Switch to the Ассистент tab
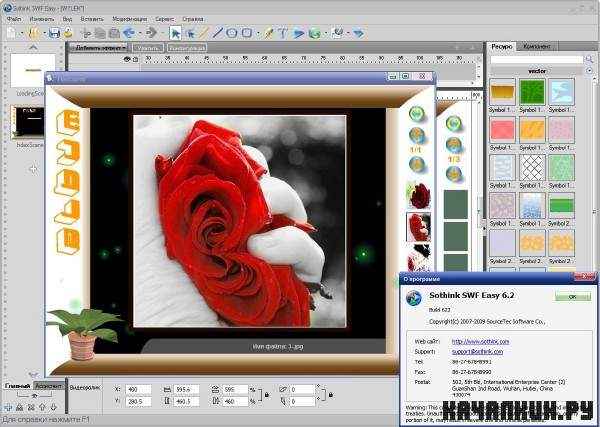 (x=49, y=386)
